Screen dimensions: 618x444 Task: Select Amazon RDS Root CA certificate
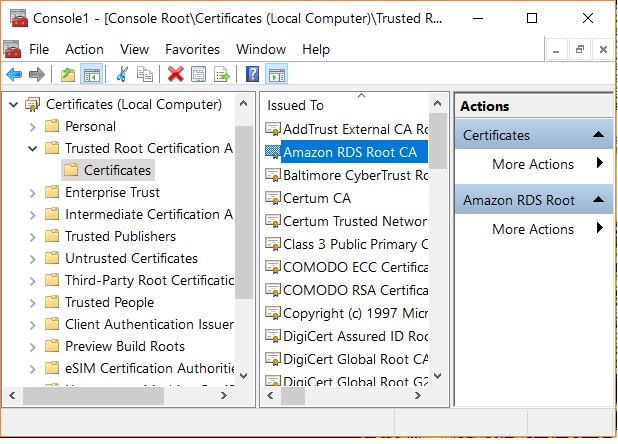347,152
